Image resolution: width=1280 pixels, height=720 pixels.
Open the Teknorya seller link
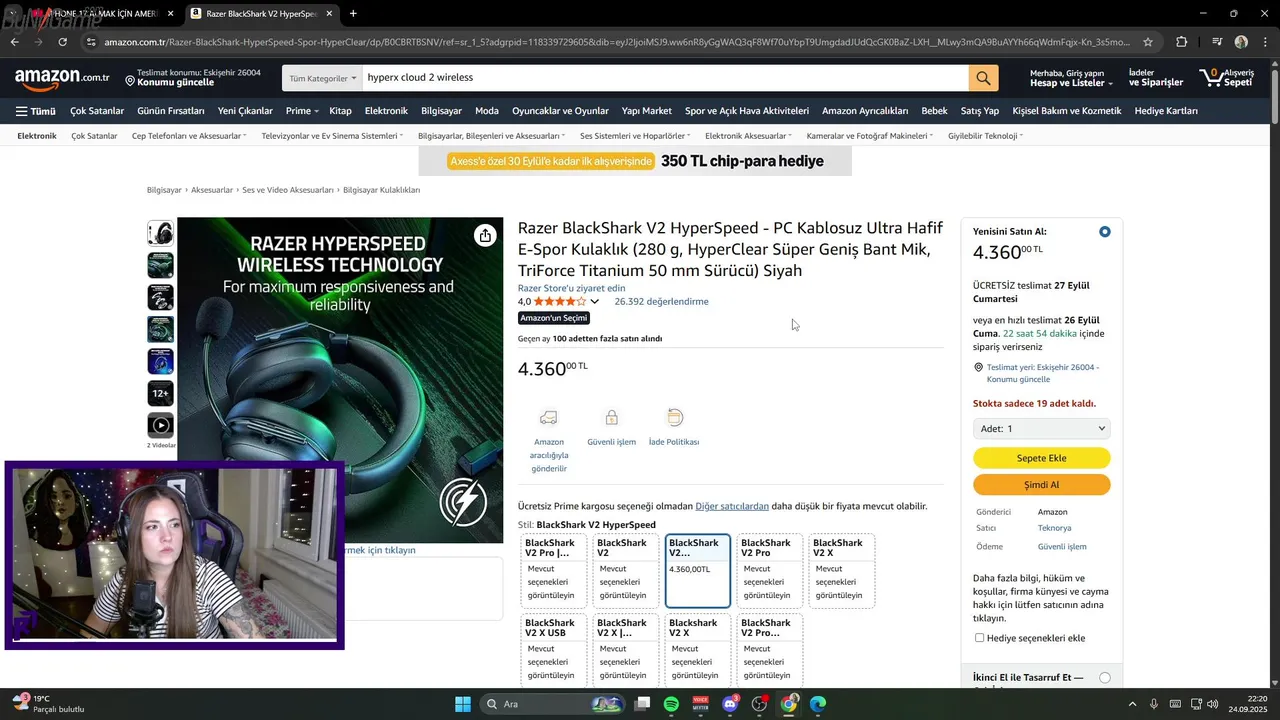click(x=1054, y=528)
